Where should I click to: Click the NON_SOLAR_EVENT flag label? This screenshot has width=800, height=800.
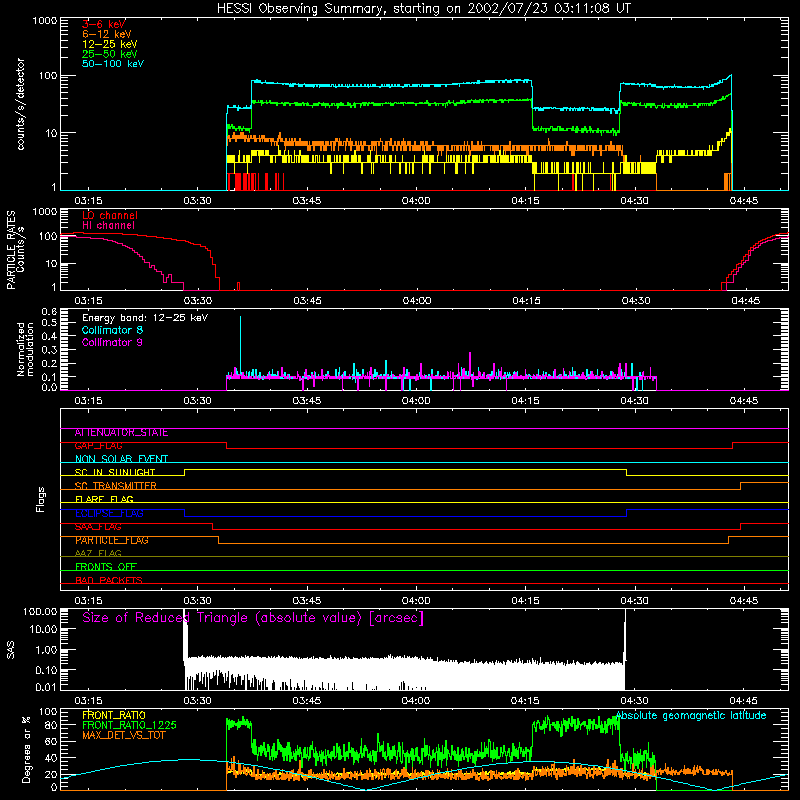pos(121,459)
